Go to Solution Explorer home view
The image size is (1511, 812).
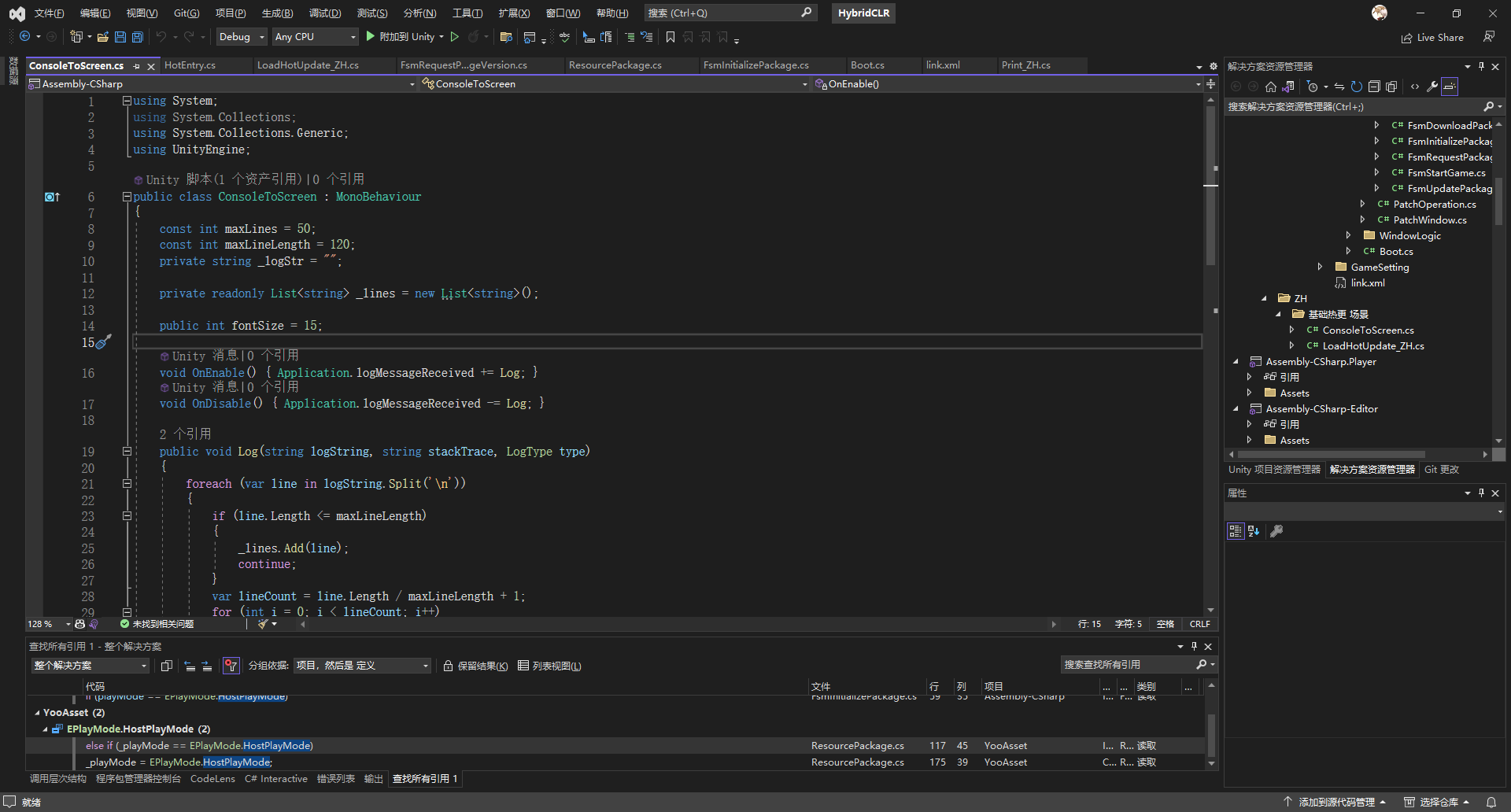tap(1271, 87)
